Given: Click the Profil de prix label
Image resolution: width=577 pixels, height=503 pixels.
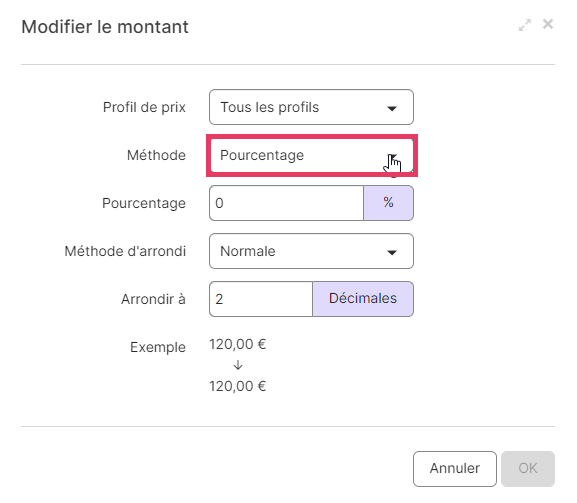Looking at the screenshot, I should [144, 107].
